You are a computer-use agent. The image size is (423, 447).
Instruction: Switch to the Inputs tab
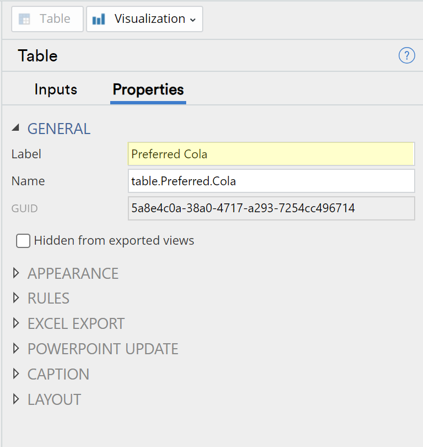(56, 89)
